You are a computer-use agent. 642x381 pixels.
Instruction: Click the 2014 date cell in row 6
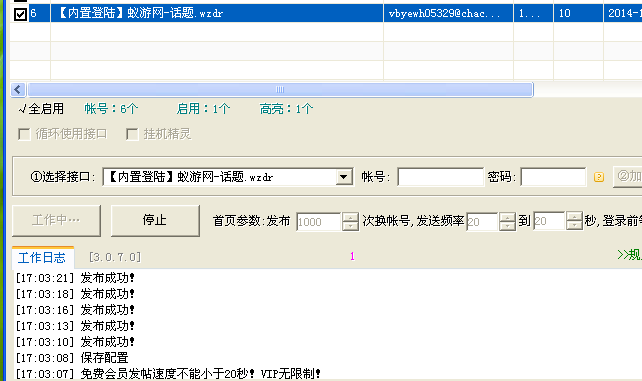click(x=623, y=13)
